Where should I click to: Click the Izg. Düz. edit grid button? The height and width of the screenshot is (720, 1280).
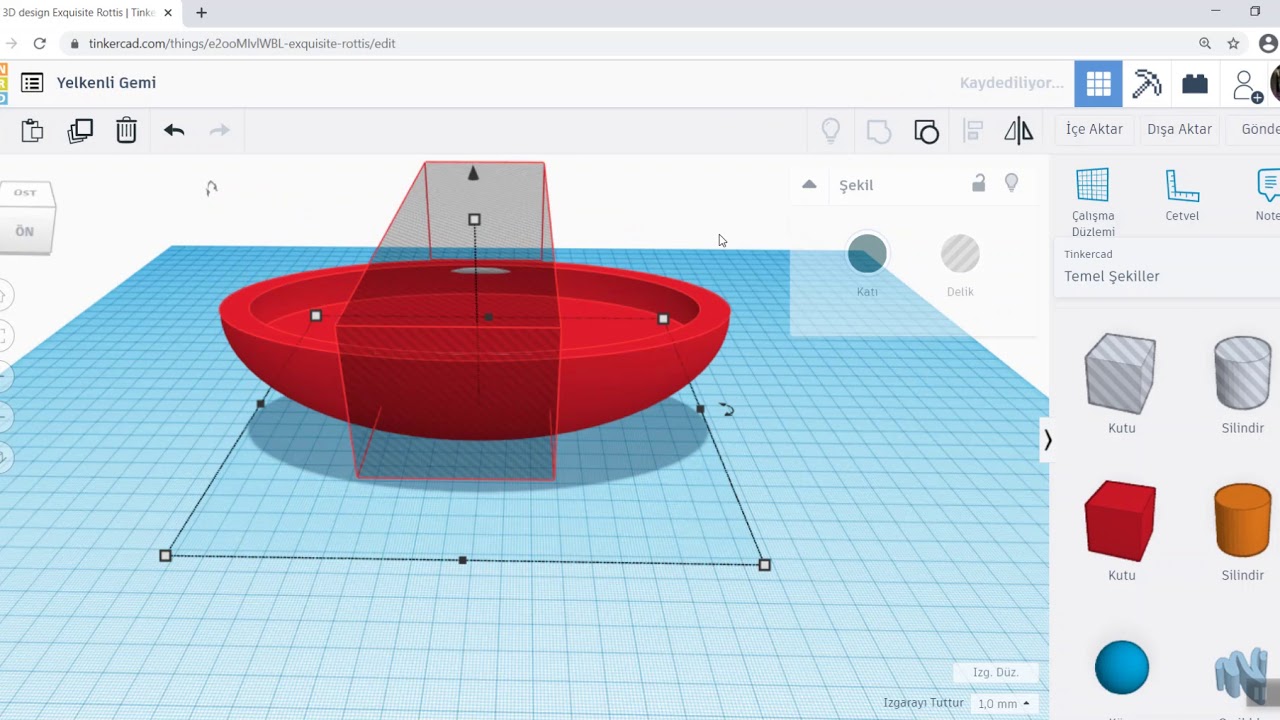point(996,672)
